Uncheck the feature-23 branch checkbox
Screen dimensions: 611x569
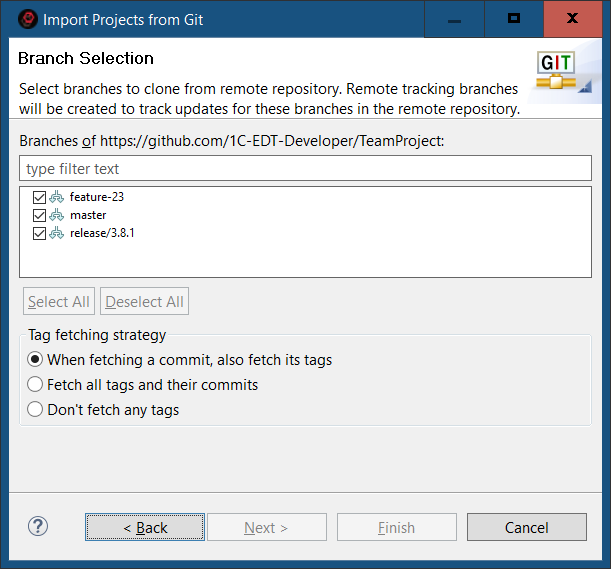(40, 197)
